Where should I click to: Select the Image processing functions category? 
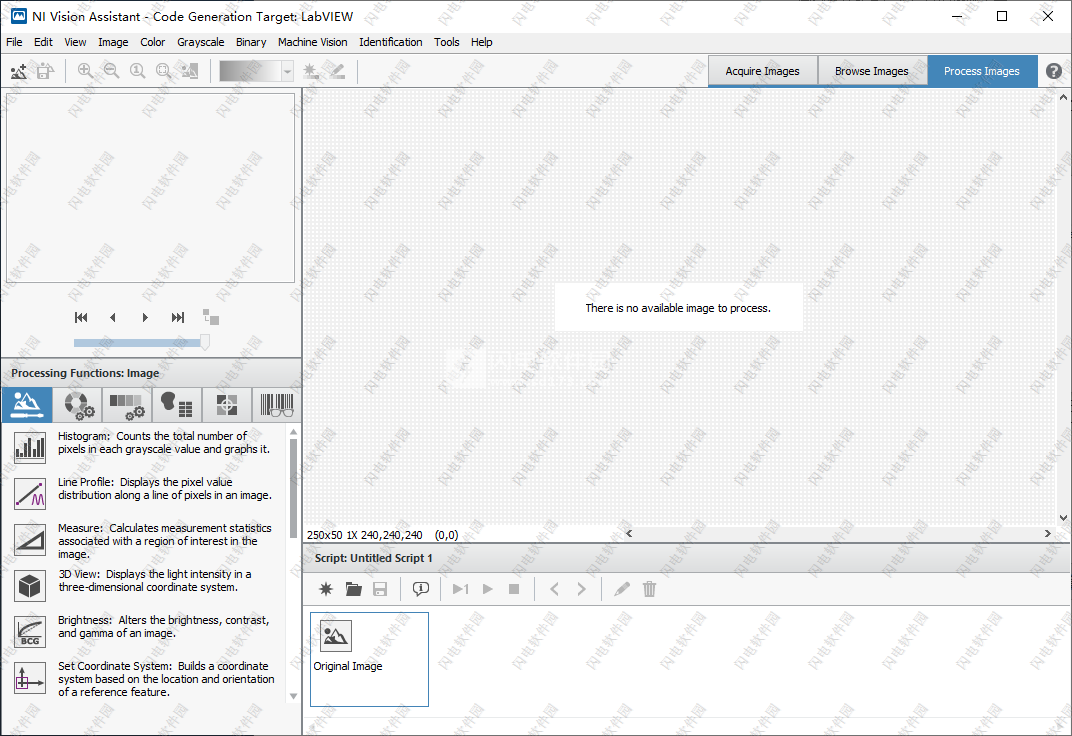pos(27,405)
